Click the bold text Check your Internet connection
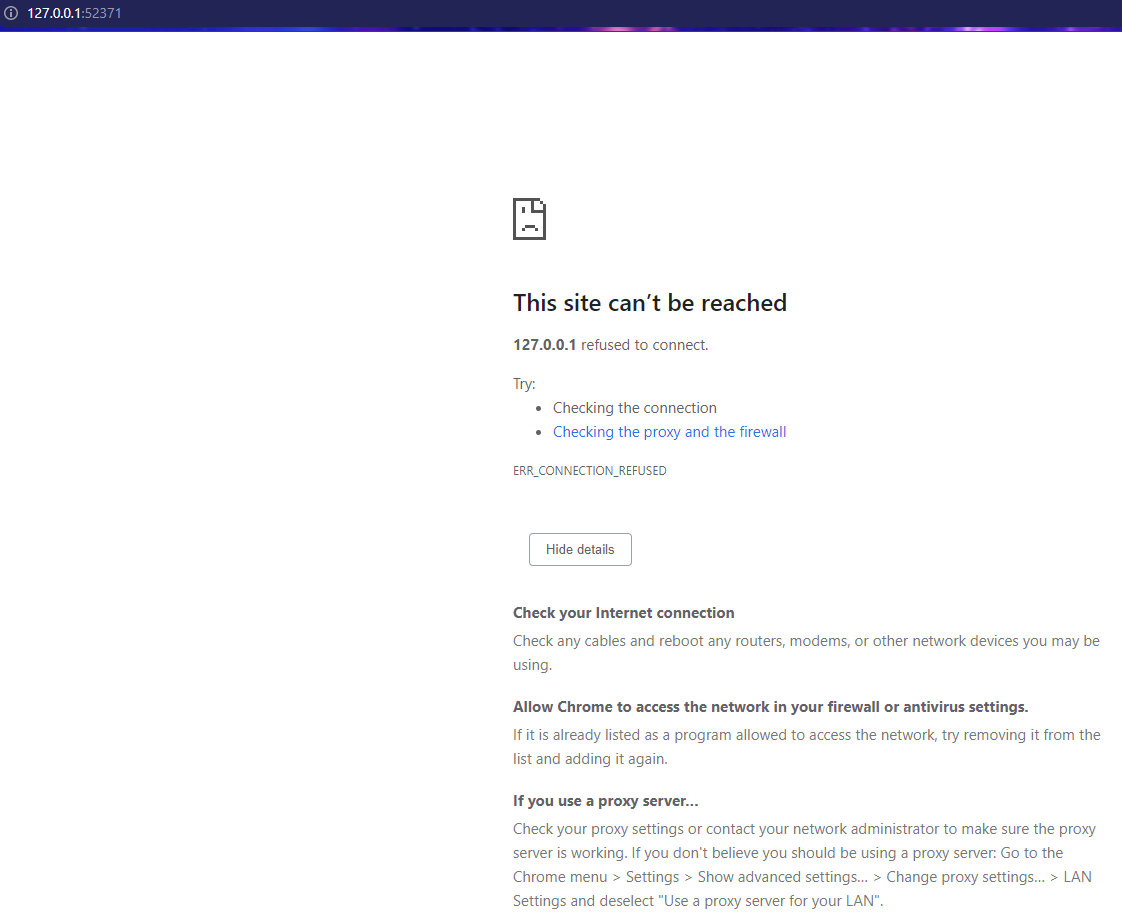The height and width of the screenshot is (922, 1122). 623,612
